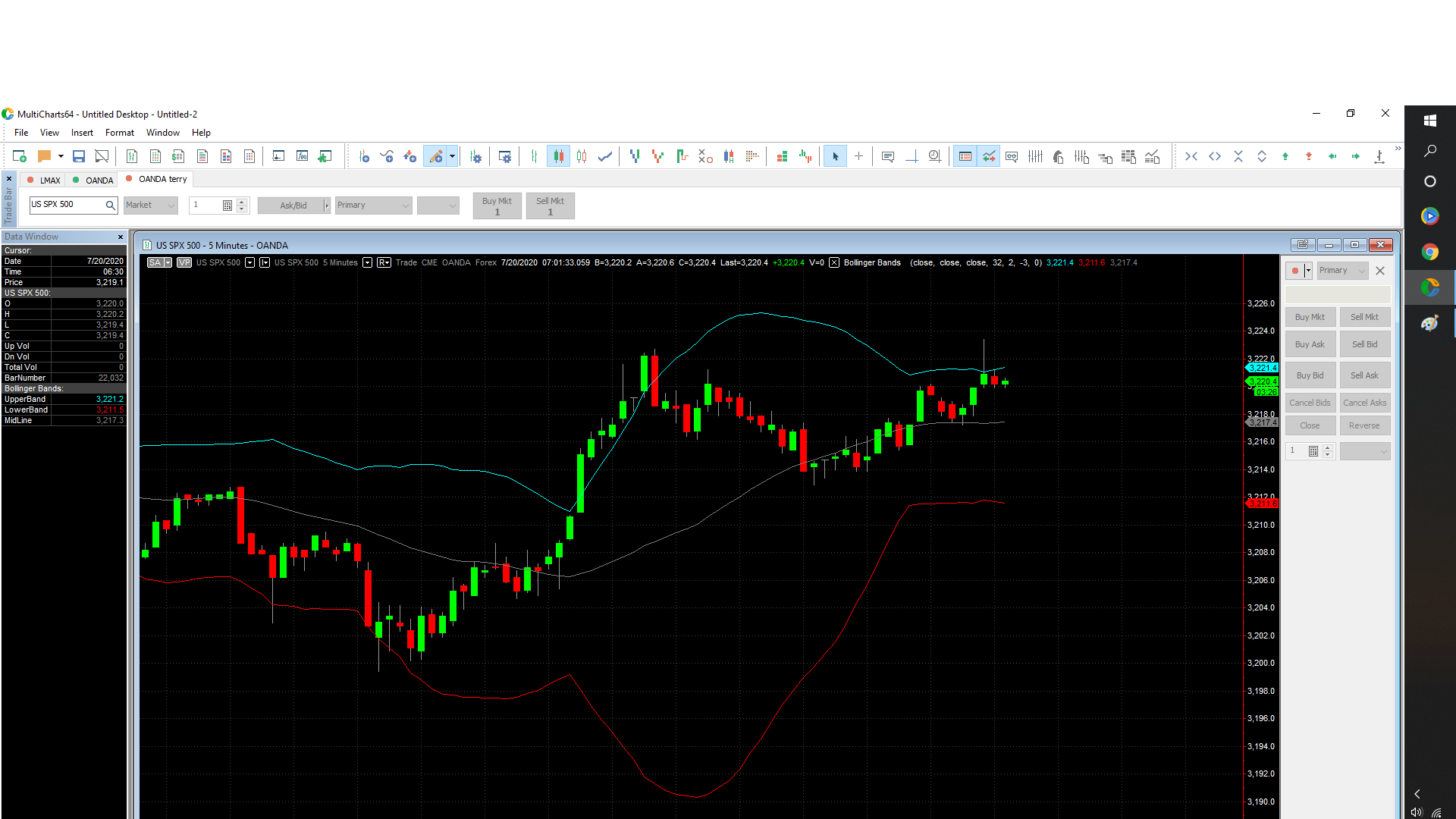Click the magnifier in the symbol search box
The height and width of the screenshot is (819, 1456).
point(110,205)
